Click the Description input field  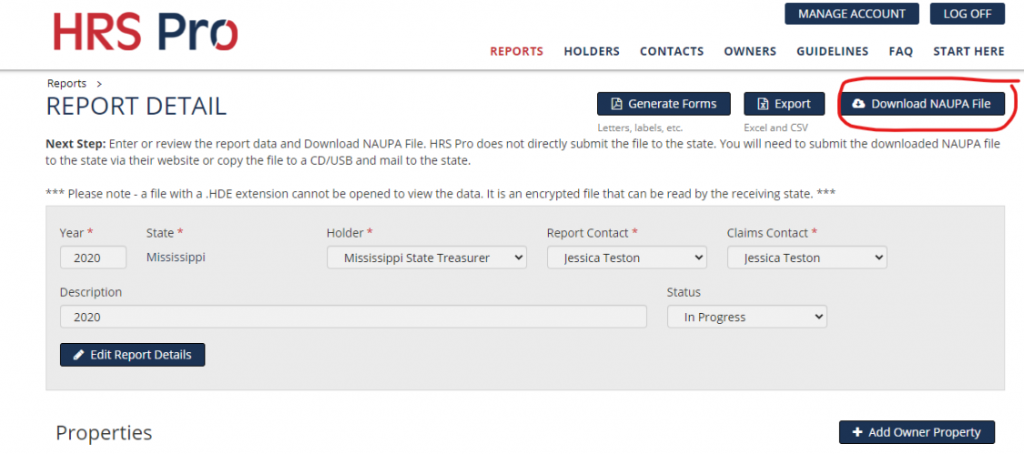click(353, 317)
